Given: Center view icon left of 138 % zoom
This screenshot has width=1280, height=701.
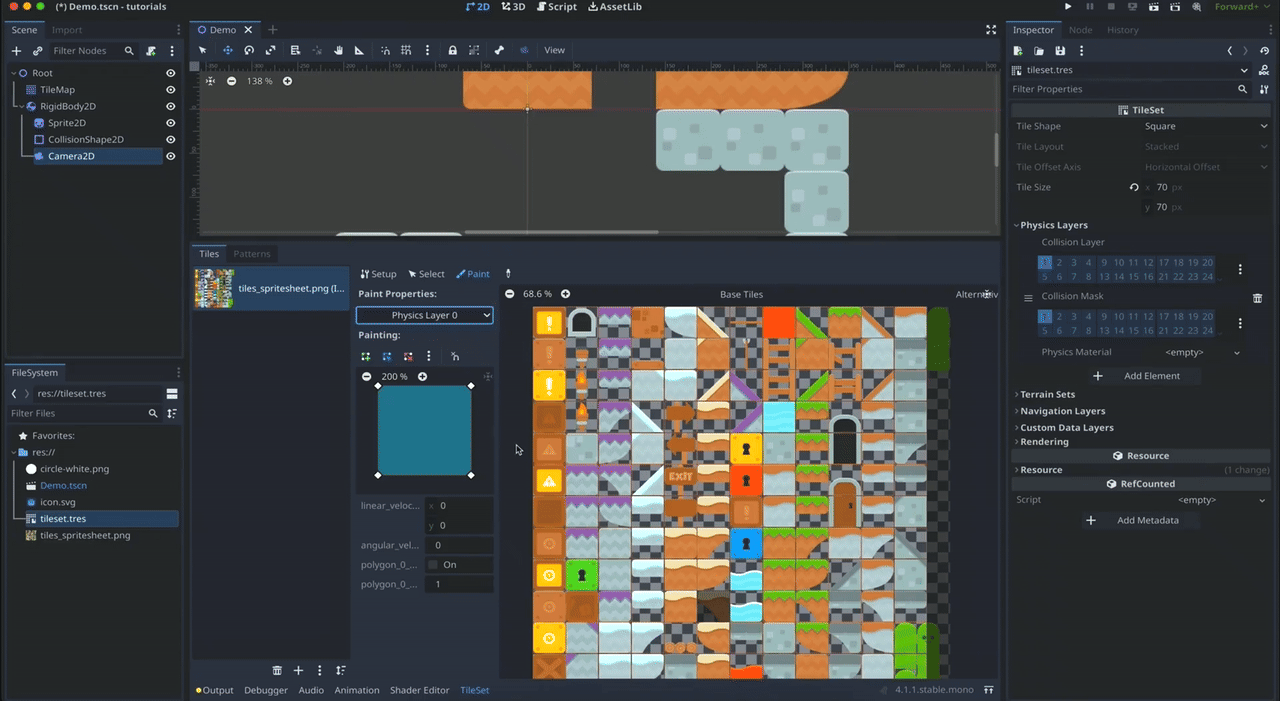Looking at the screenshot, I should click(211, 81).
